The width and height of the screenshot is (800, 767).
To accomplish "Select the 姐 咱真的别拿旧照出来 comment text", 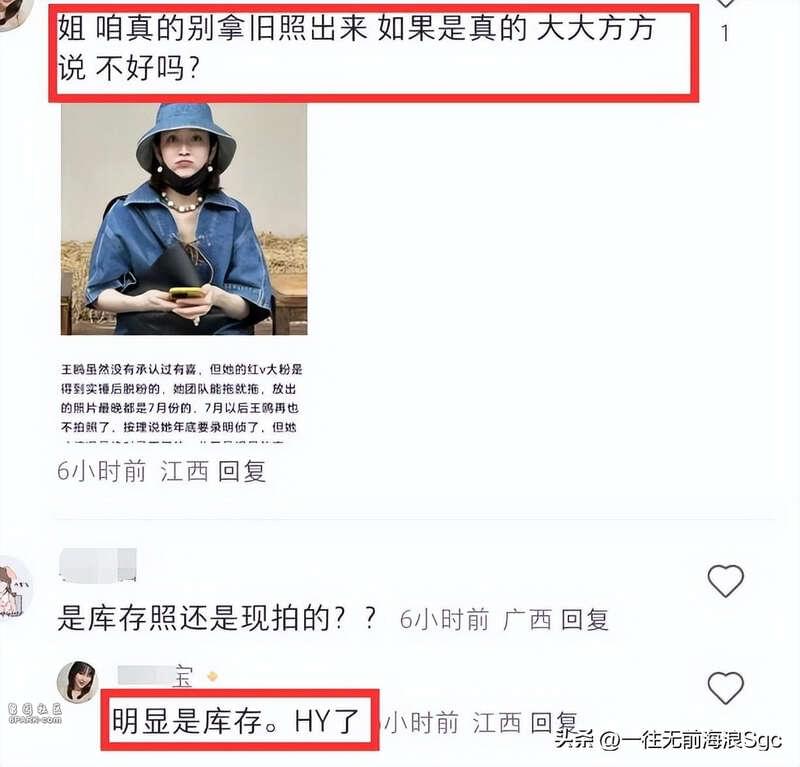I will click(356, 48).
